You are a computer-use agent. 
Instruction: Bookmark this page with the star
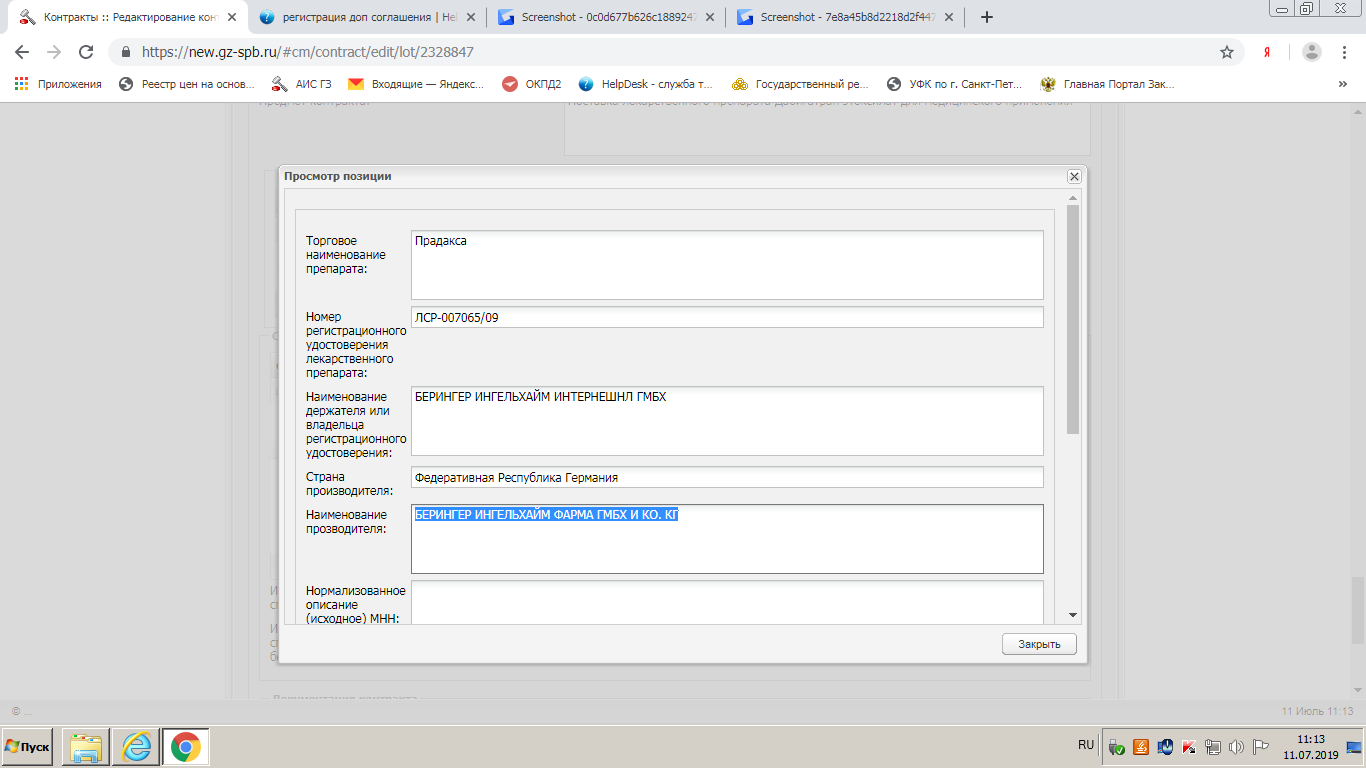[x=1227, y=52]
